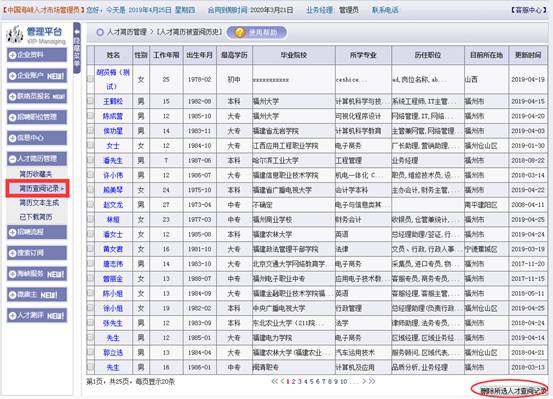Go to next page with single-right arrow
Image resolution: width=553 pixels, height=399 pixels.
(364, 381)
